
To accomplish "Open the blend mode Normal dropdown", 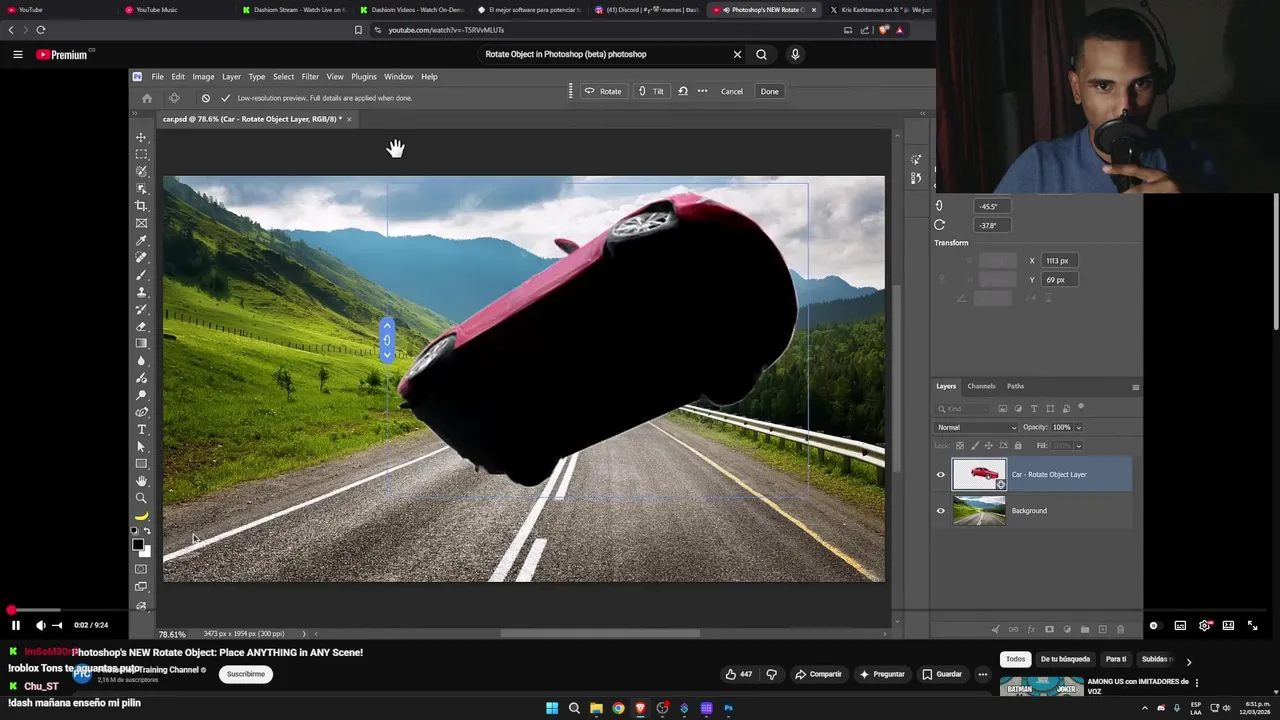I will [976, 428].
